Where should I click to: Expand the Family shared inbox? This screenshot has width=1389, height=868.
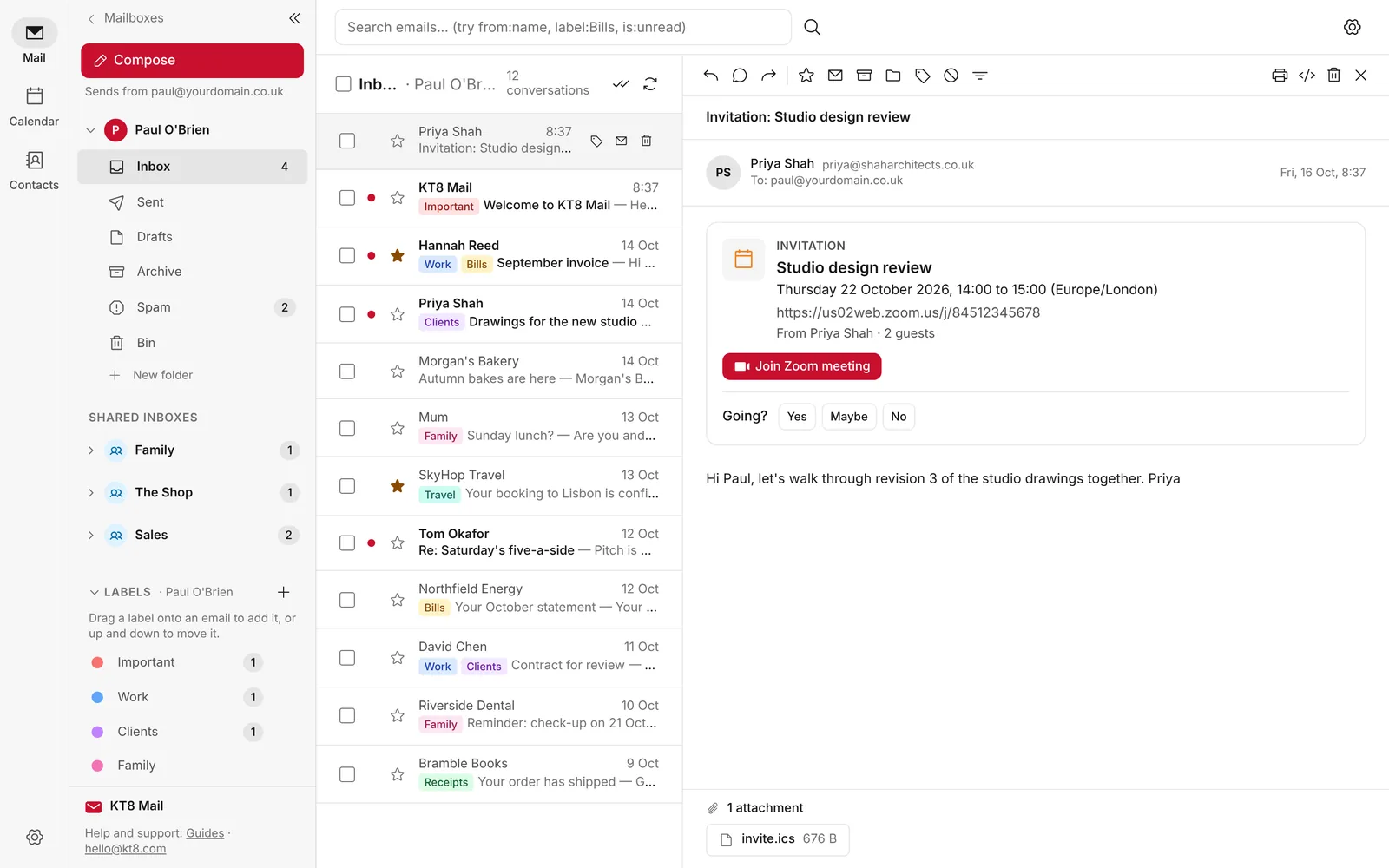point(91,450)
